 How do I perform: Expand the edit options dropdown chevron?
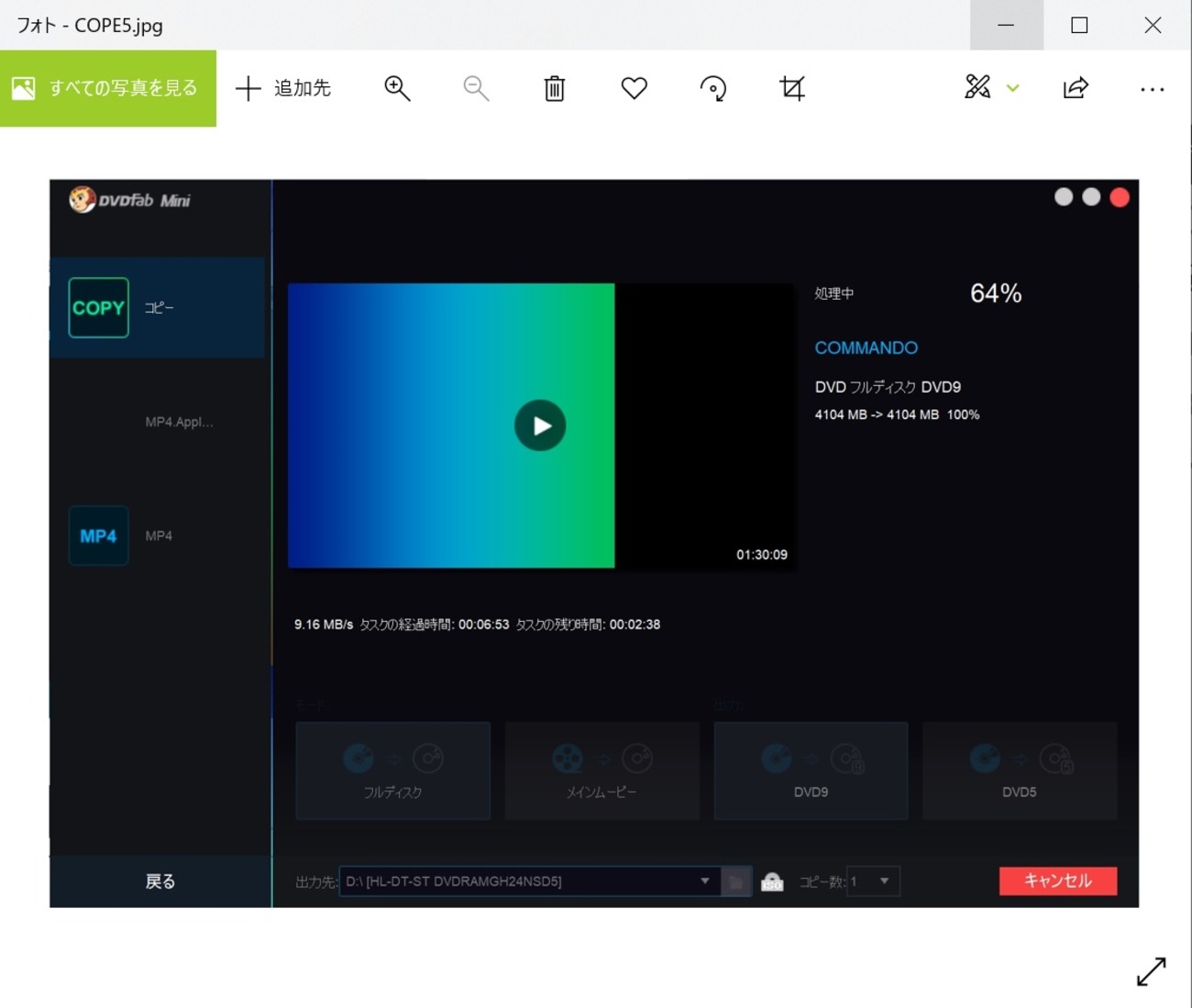coord(1013,88)
